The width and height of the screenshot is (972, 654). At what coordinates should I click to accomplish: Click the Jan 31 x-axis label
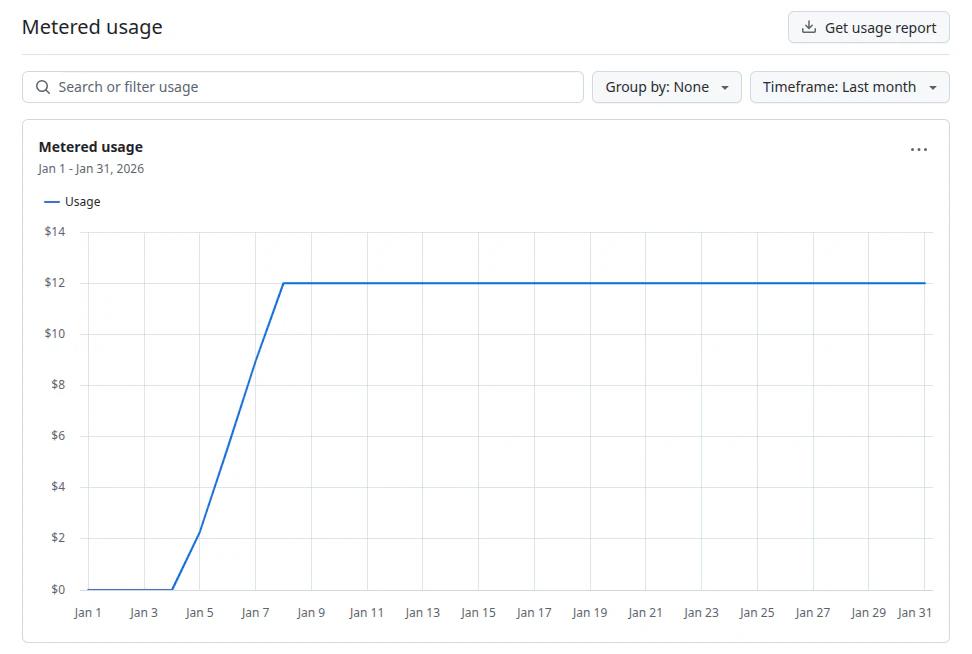point(914,612)
